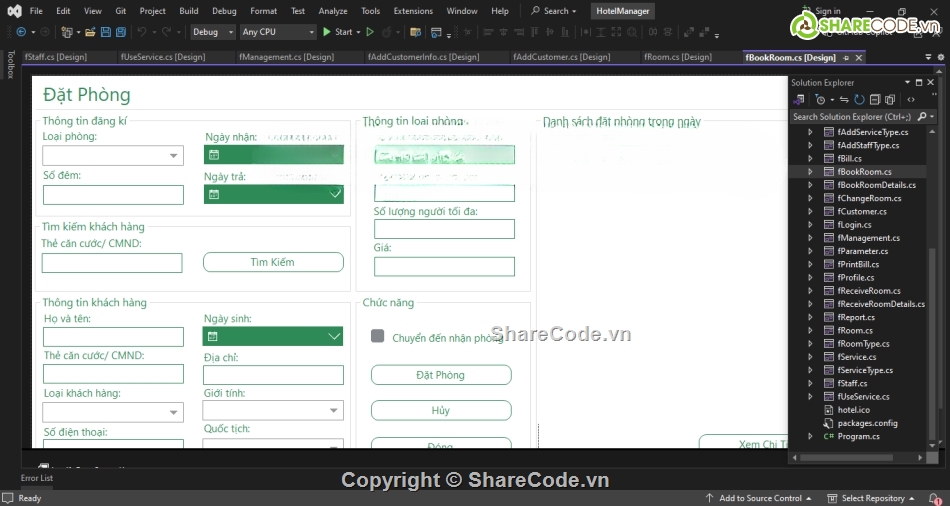Expand the fLogin.cs tree node
950x506 pixels.
[x=810, y=224]
